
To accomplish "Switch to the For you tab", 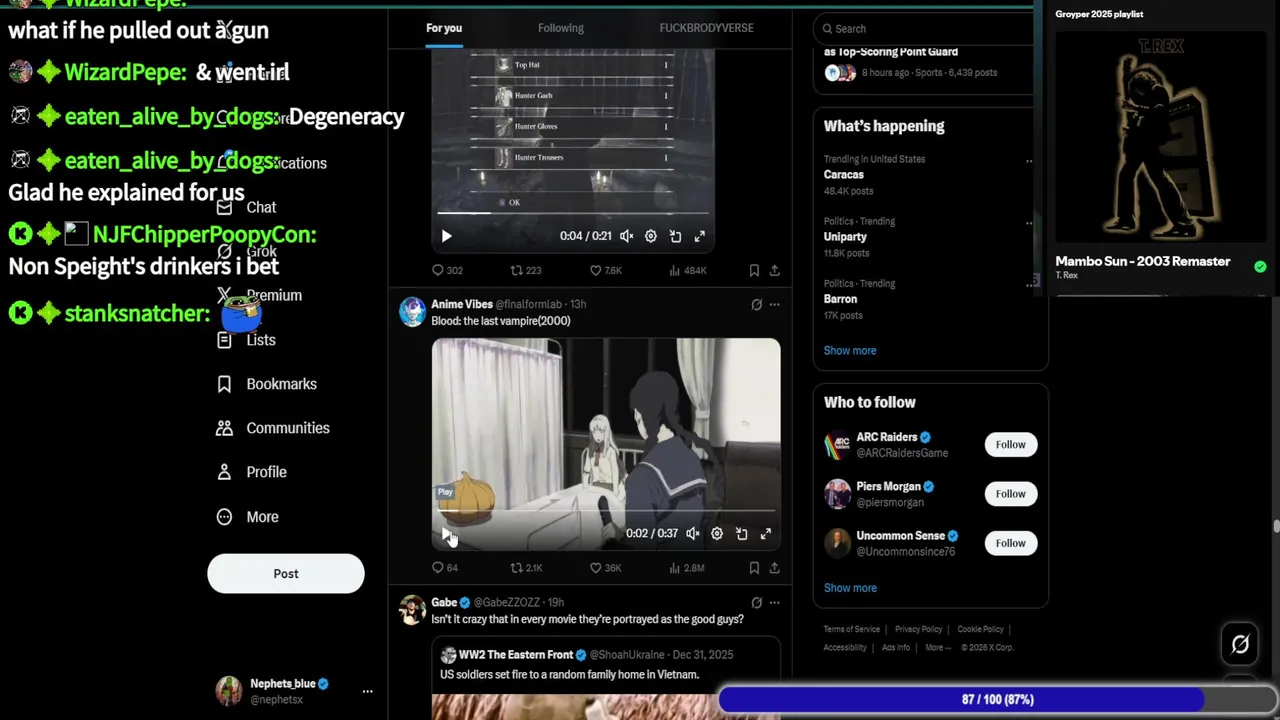I will (444, 28).
